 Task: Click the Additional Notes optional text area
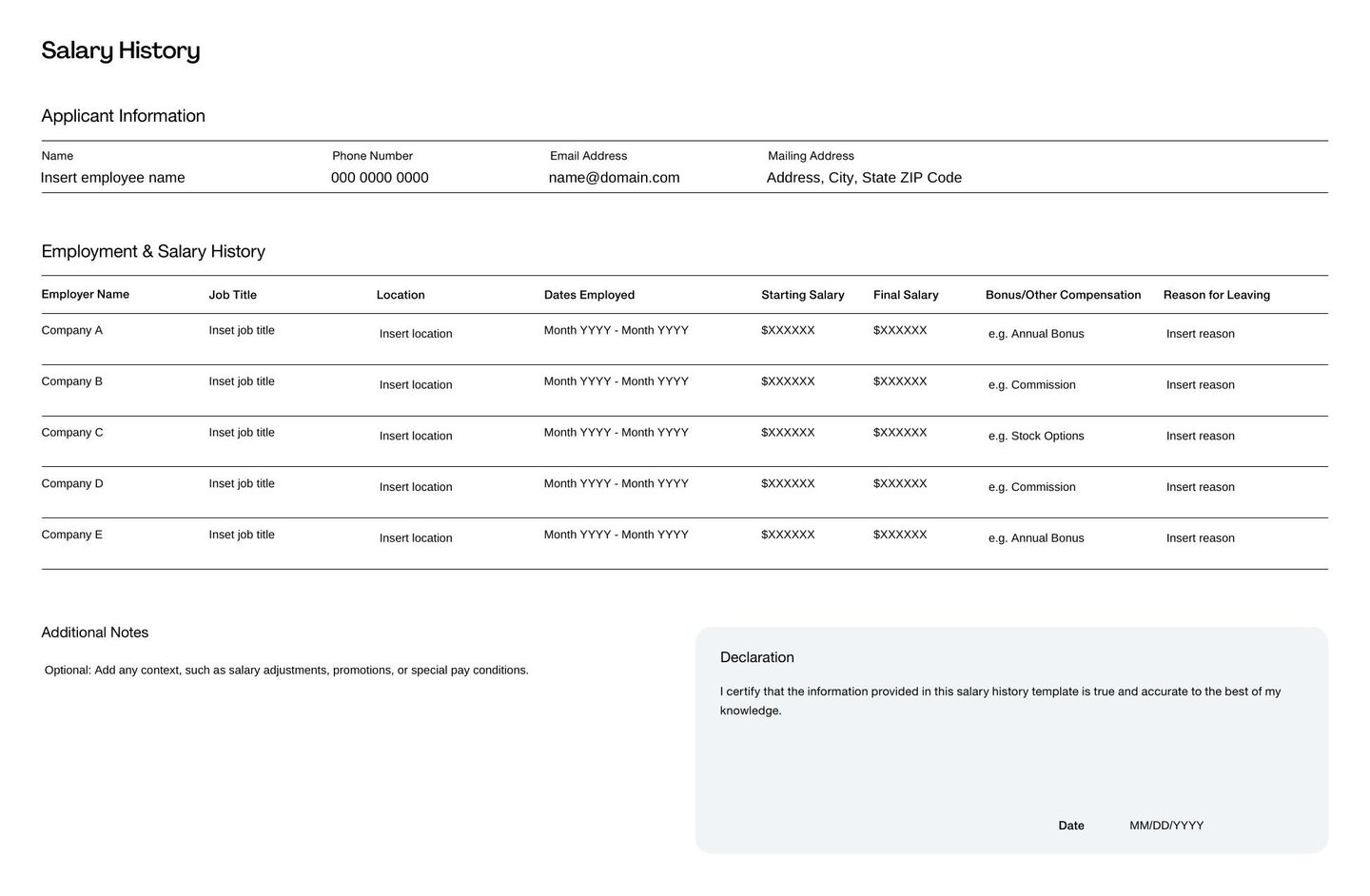(285, 670)
